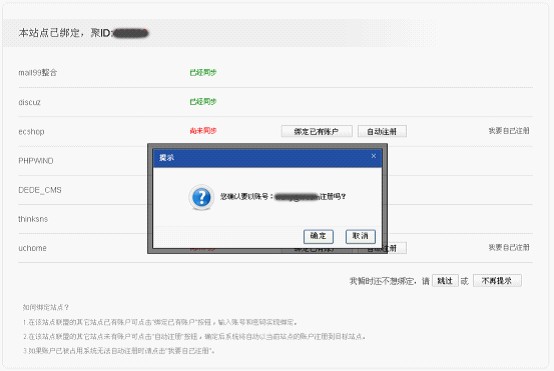Click the dialog's account confirmation message
Viewport: 554px width, 371px height.
[283, 196]
